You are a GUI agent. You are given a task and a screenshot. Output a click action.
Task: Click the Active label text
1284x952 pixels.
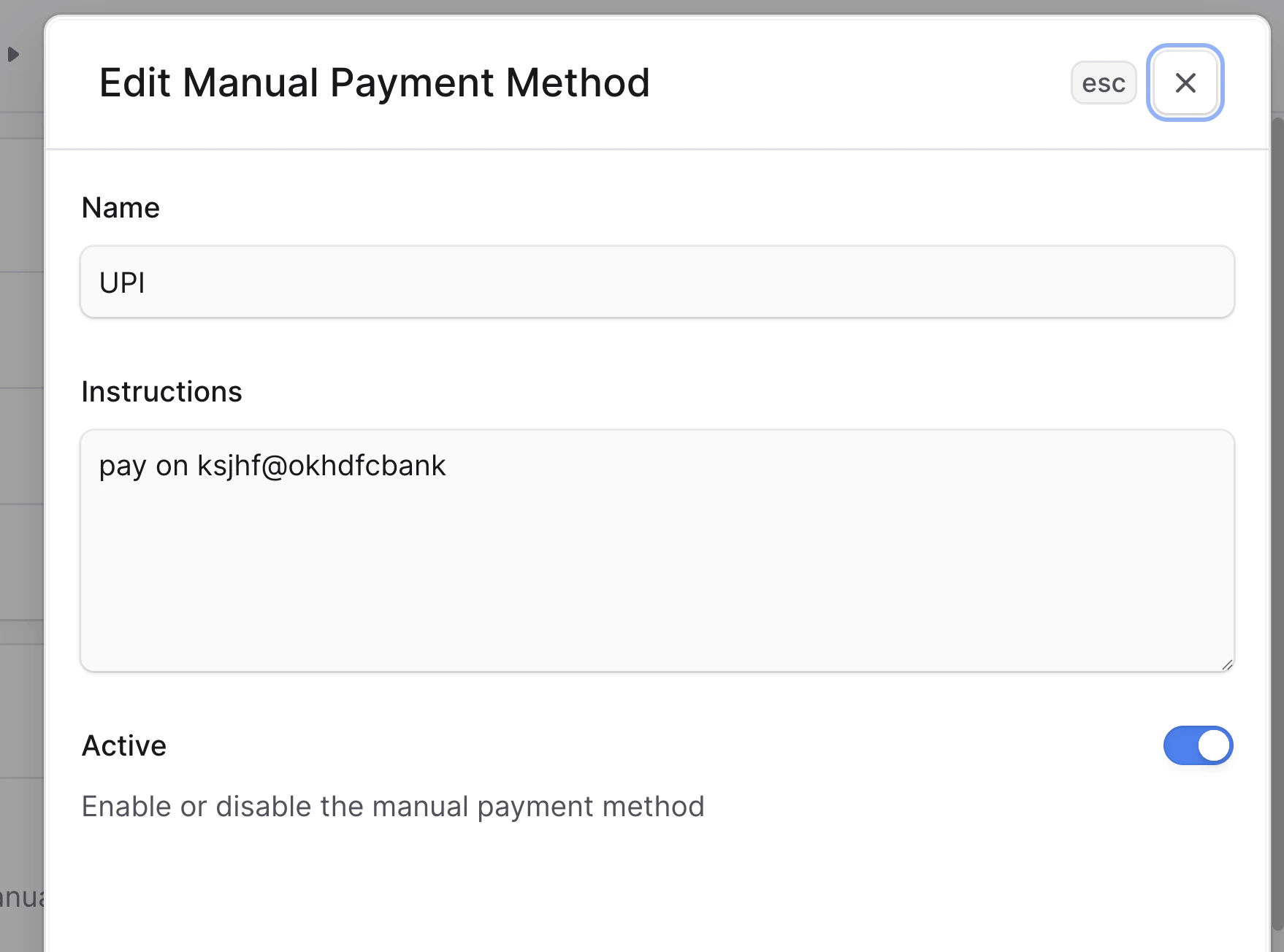coord(124,745)
